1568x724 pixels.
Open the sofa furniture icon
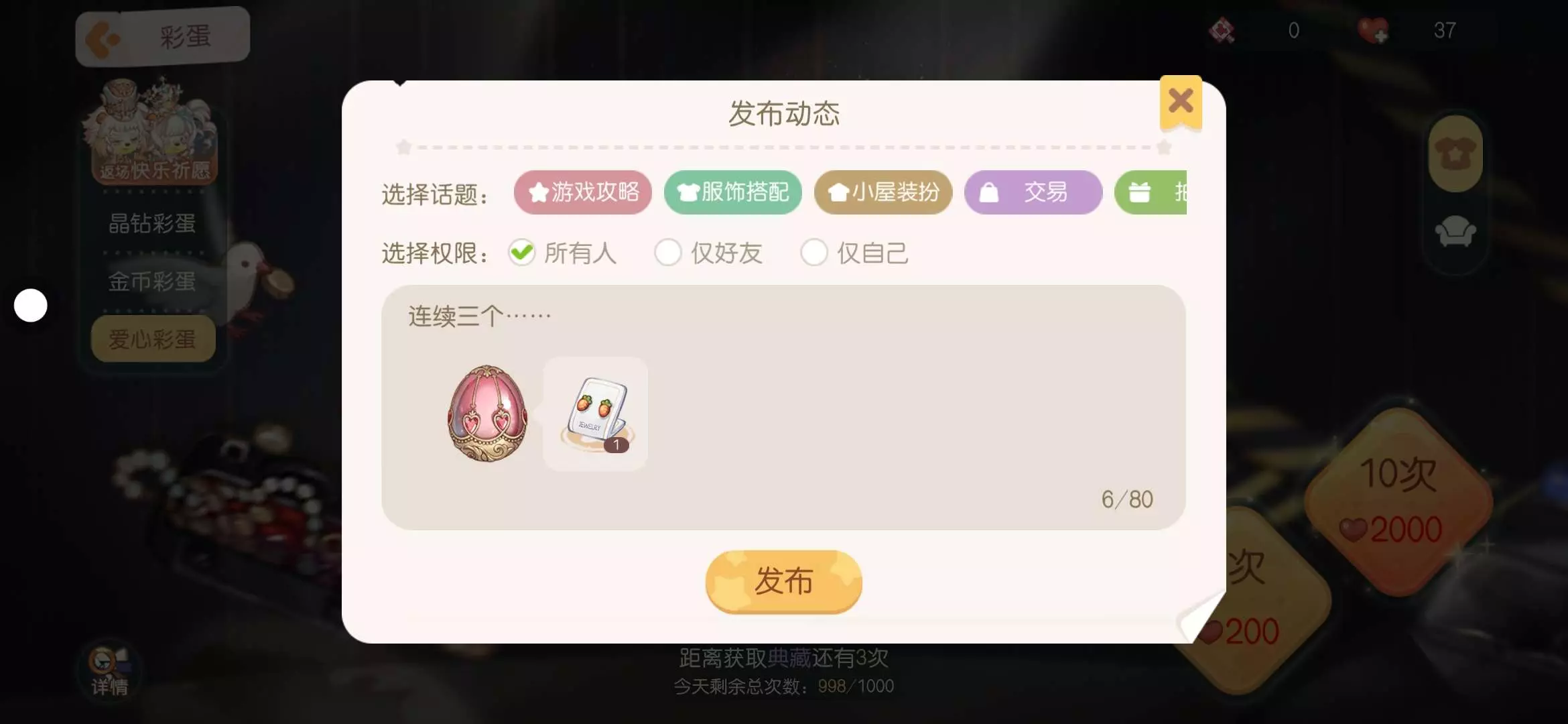pos(1455,232)
